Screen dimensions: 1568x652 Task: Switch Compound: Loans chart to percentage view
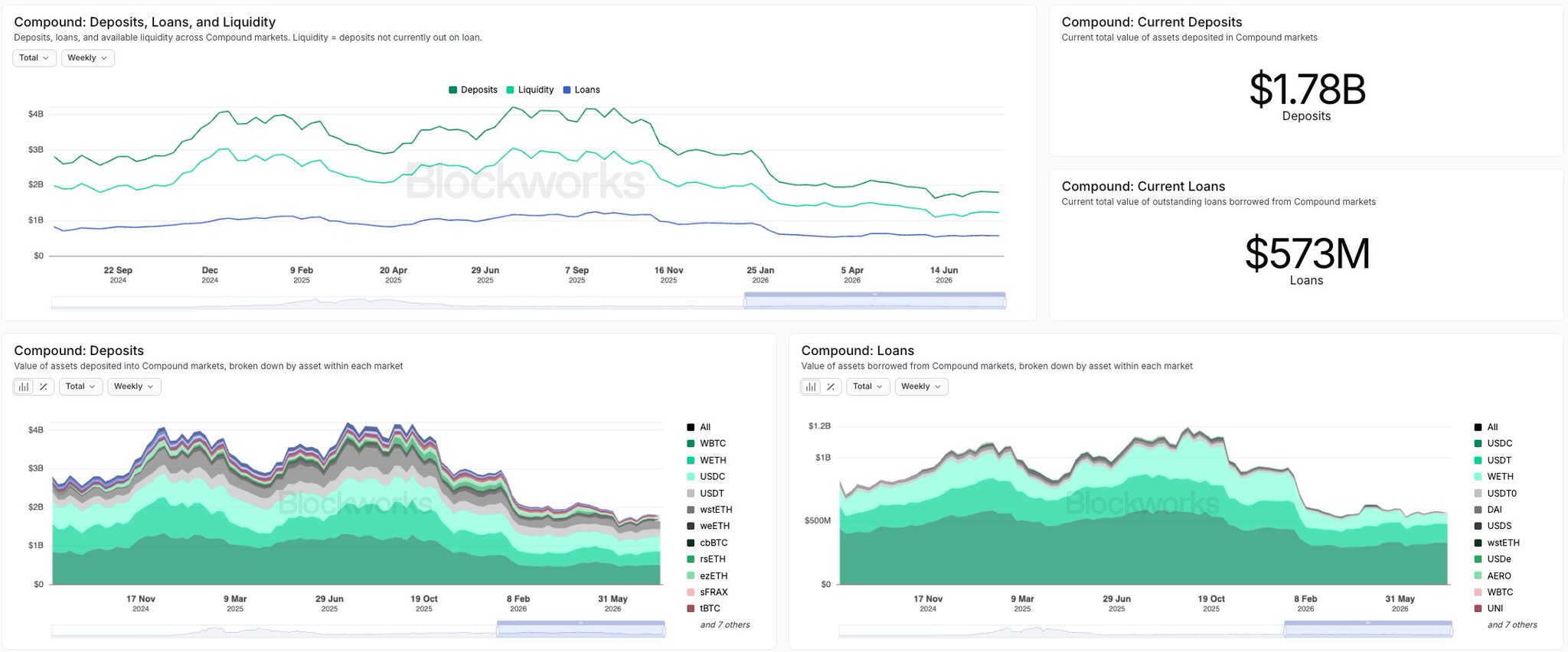831,386
